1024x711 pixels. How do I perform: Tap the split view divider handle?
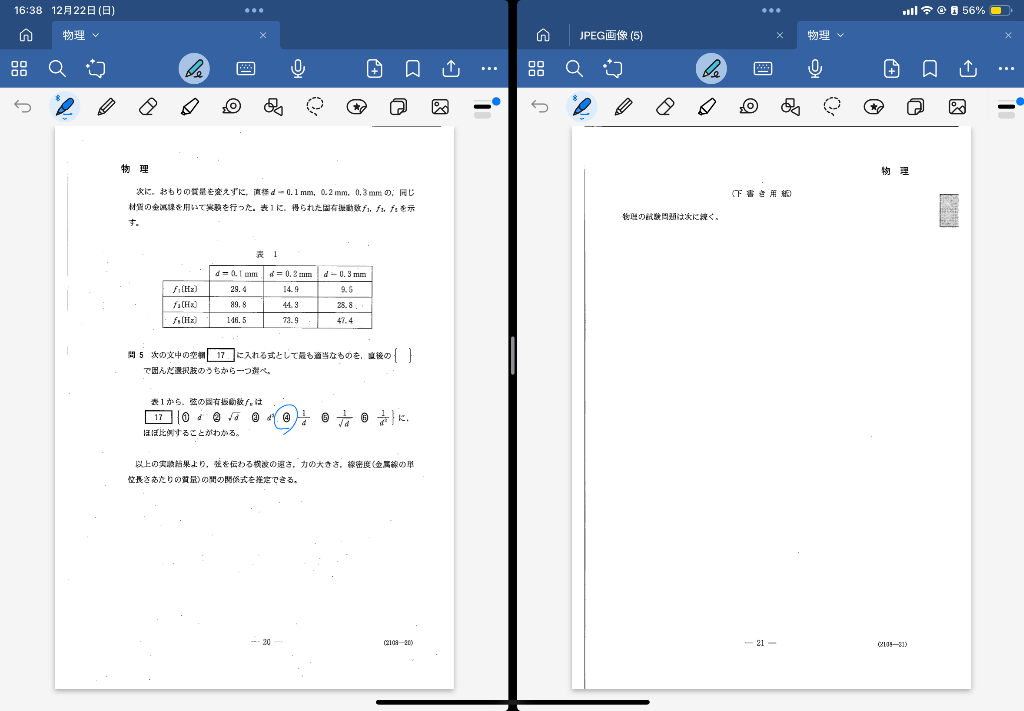[x=512, y=355]
